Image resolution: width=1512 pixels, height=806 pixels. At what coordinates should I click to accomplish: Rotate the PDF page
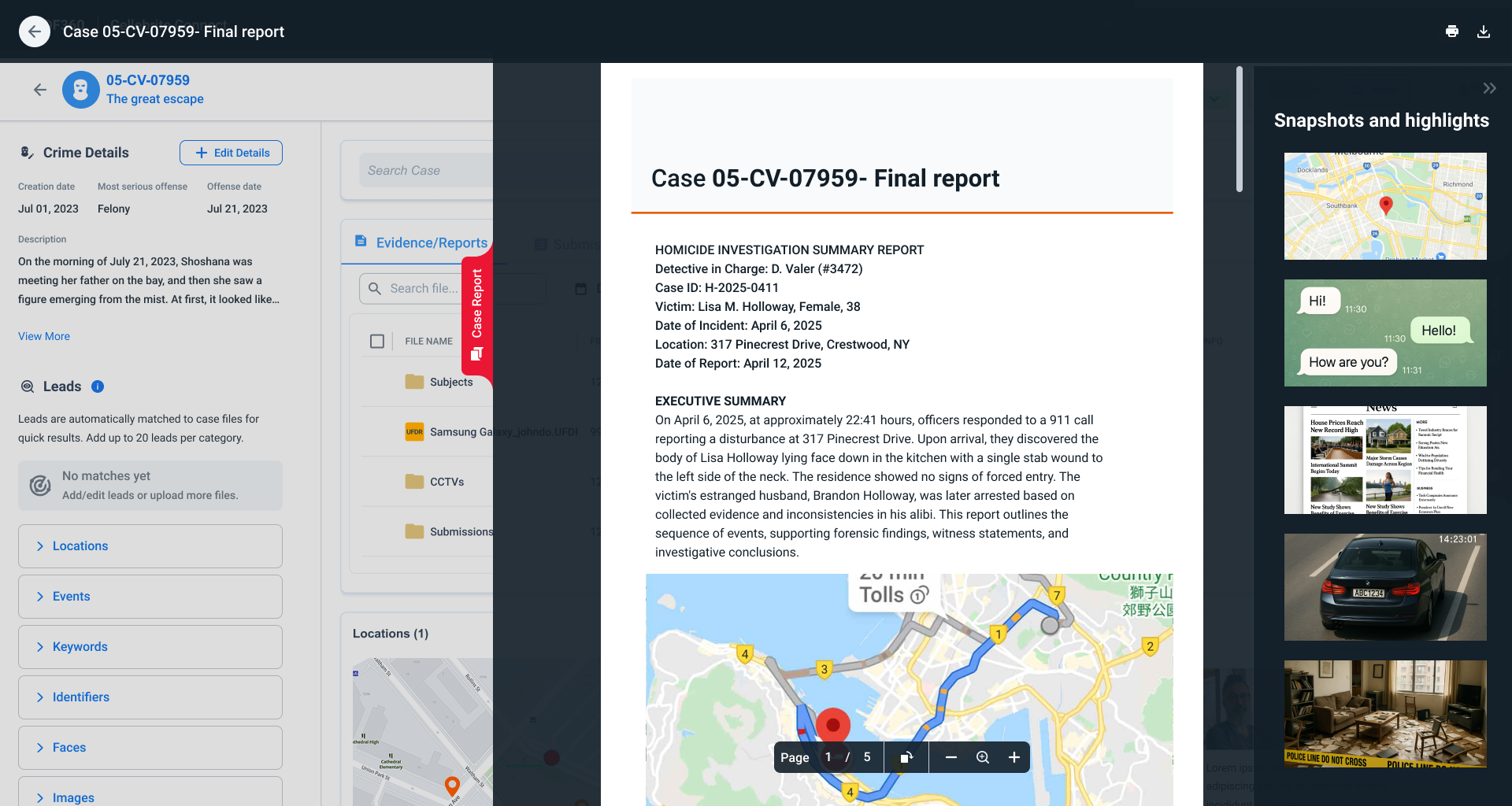coord(906,756)
